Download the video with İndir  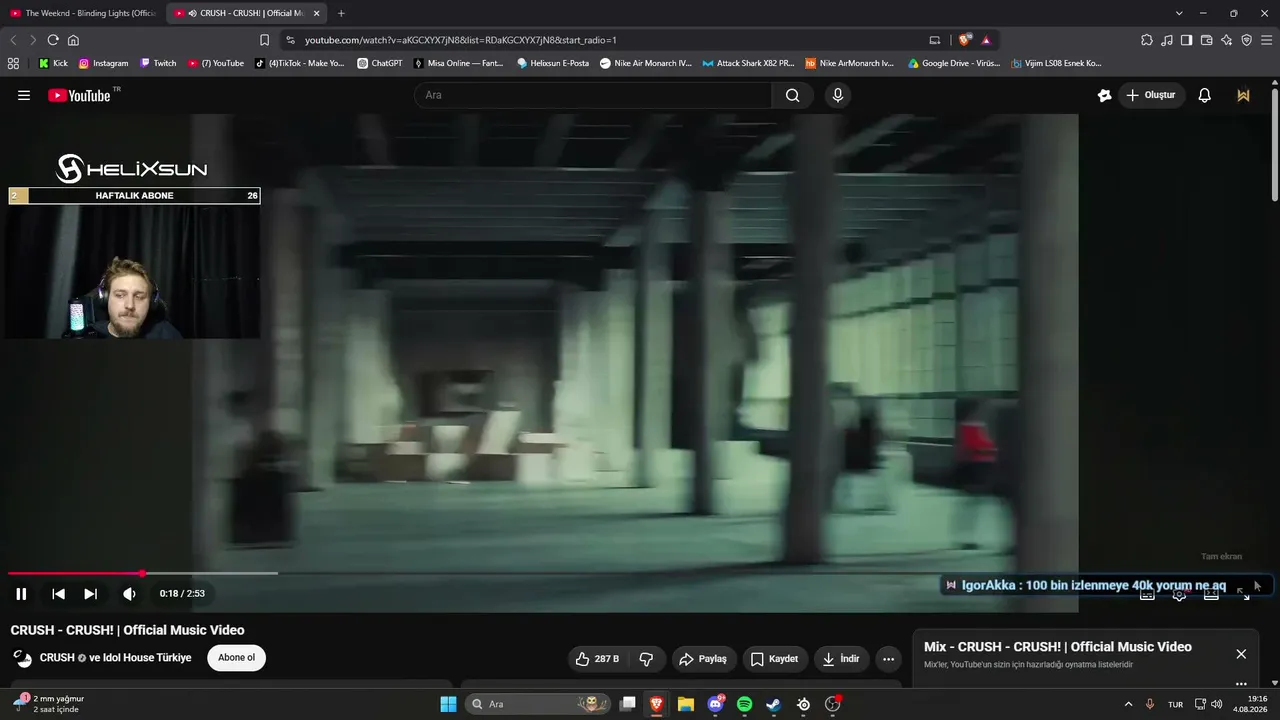click(841, 659)
